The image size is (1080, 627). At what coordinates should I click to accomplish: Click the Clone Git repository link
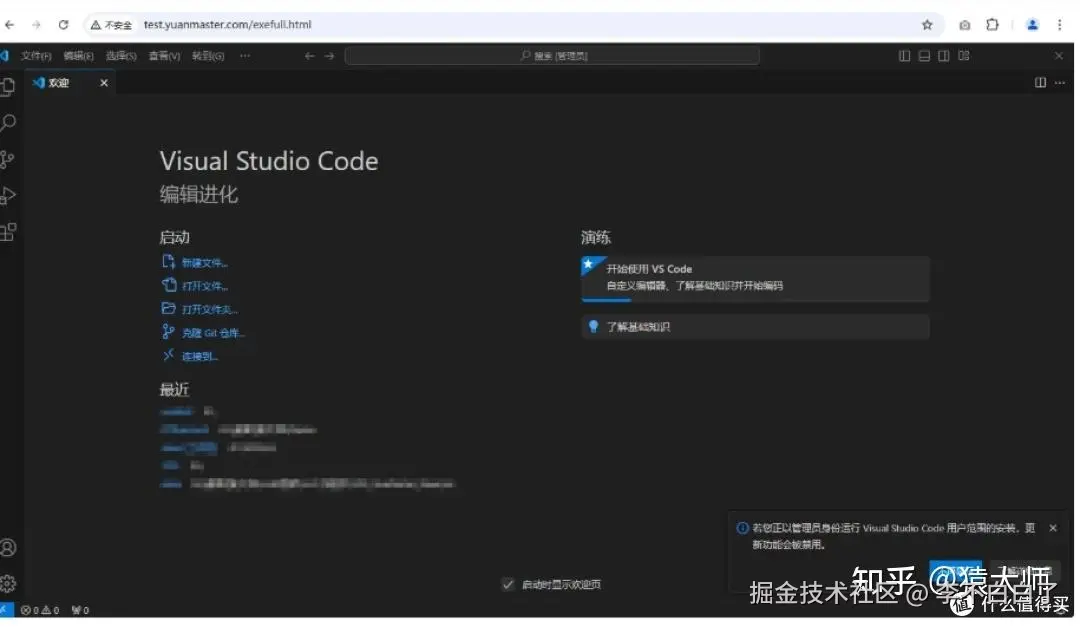[x=204, y=333]
